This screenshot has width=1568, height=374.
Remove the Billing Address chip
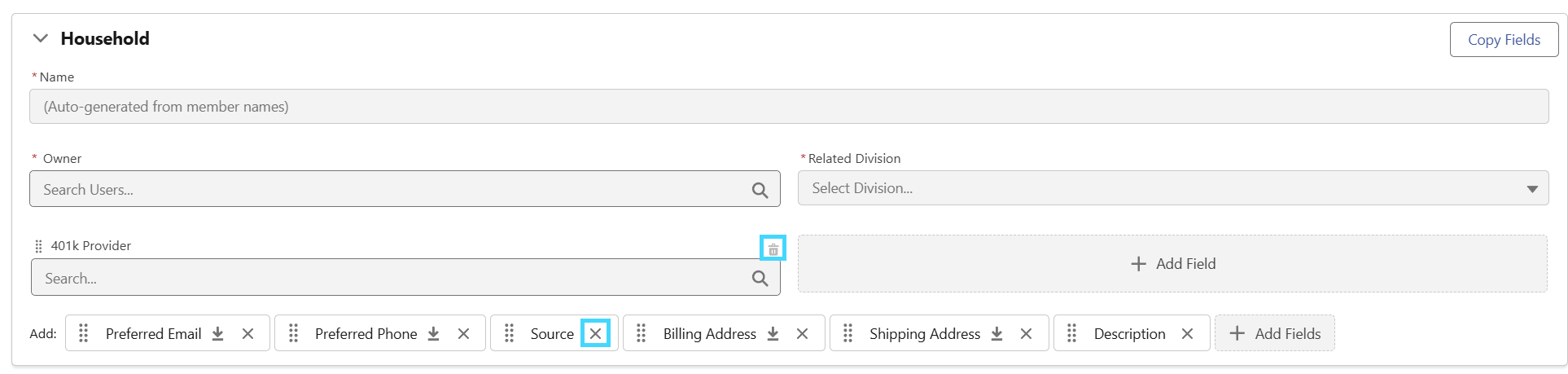(802, 333)
